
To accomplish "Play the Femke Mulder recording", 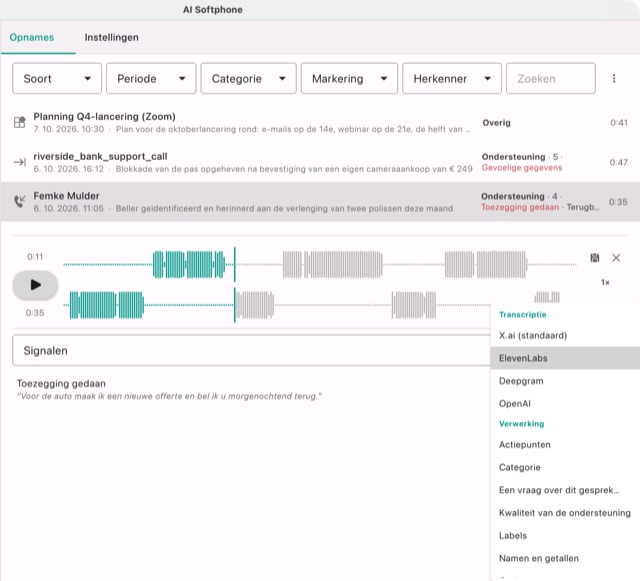I will click(x=35, y=285).
